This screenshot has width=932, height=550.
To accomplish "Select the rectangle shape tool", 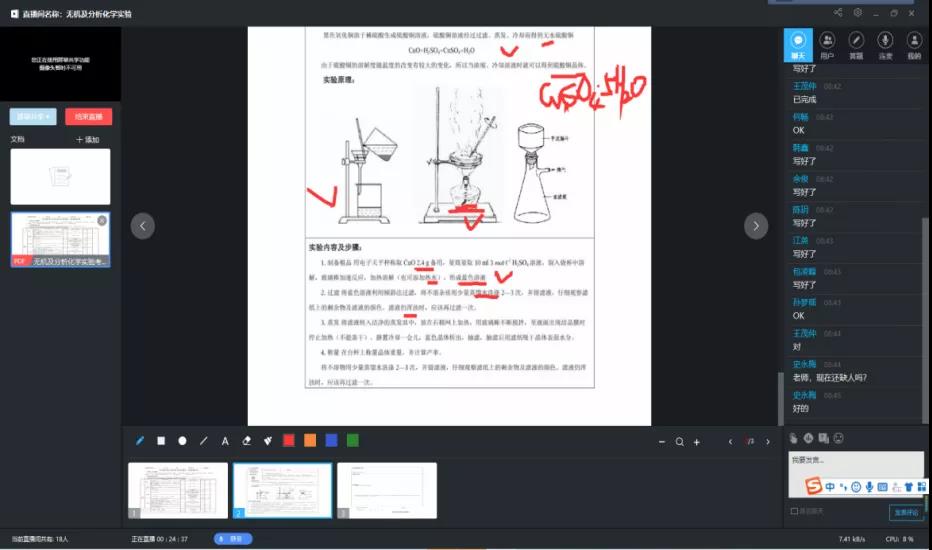I will pyautogui.click(x=161, y=441).
